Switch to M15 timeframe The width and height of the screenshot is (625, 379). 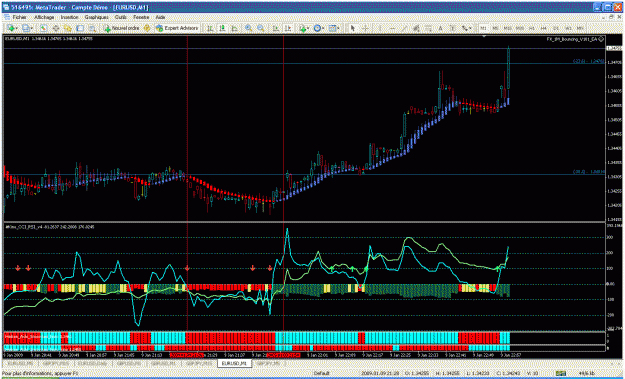(x=507, y=28)
